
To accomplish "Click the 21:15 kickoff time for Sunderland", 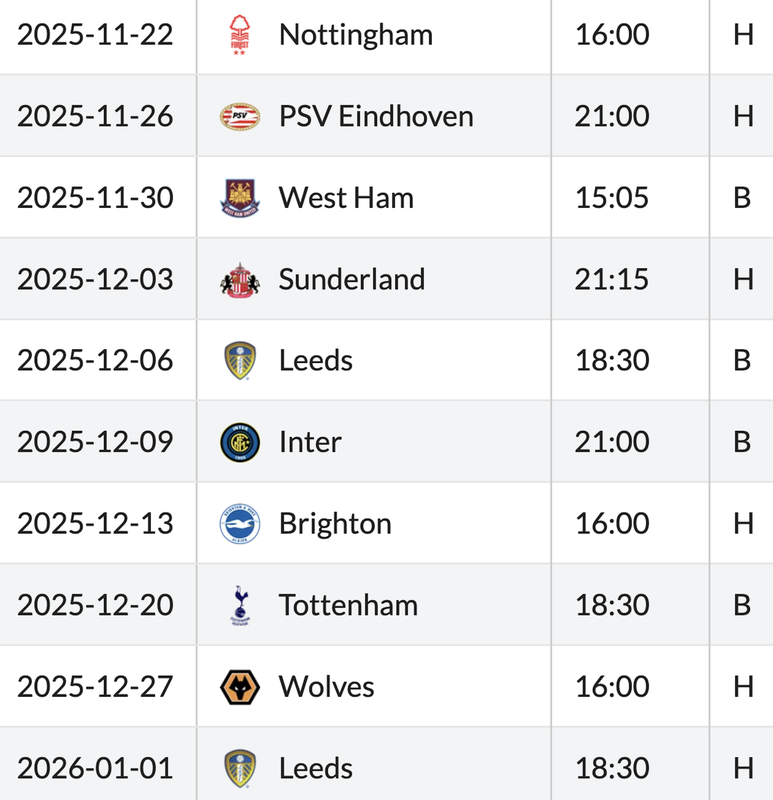I will click(612, 279).
